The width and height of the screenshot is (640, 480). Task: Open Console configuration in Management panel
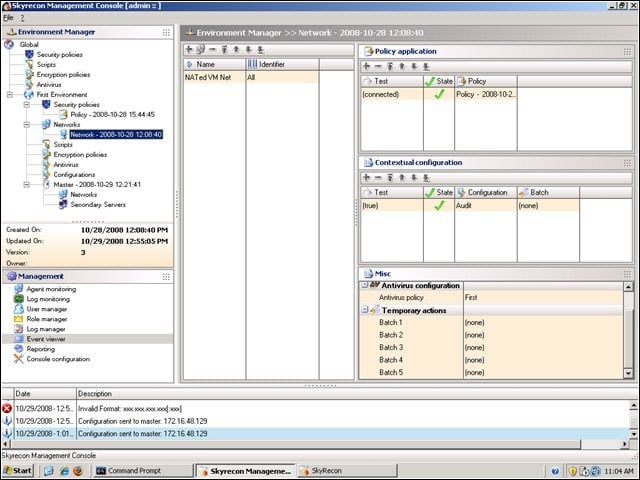(58, 359)
